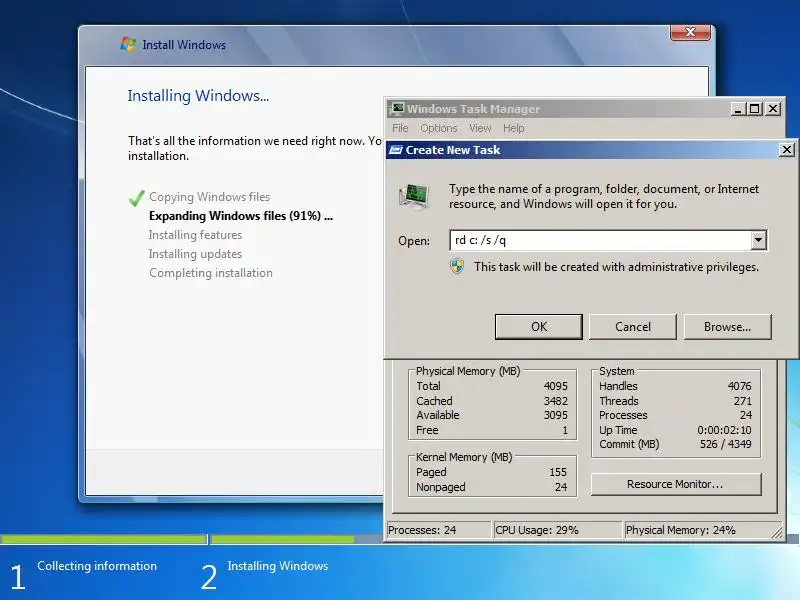Click the Copying Windows files step text
The width and height of the screenshot is (800, 600).
coord(209,197)
